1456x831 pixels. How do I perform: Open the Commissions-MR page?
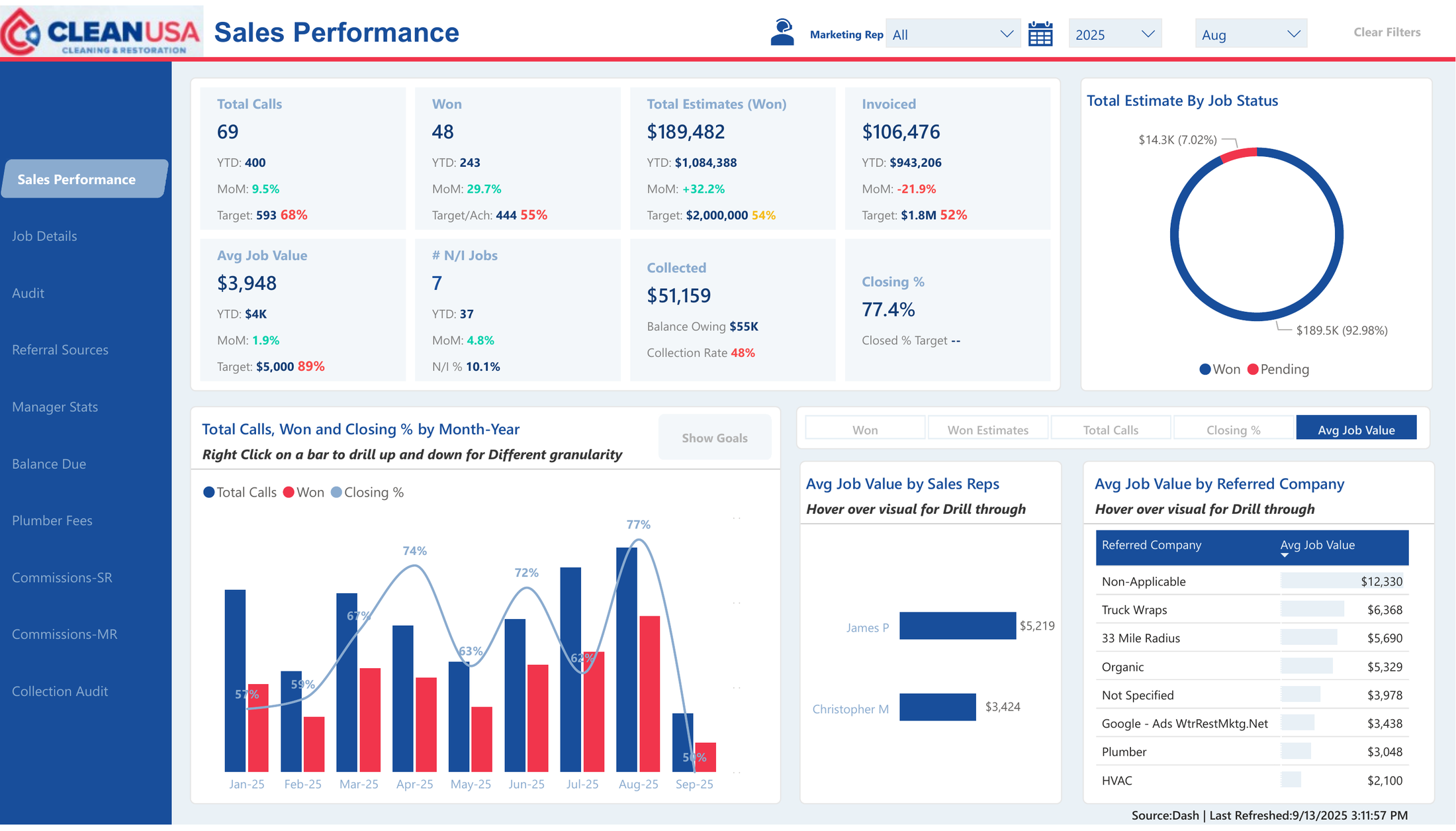point(65,634)
